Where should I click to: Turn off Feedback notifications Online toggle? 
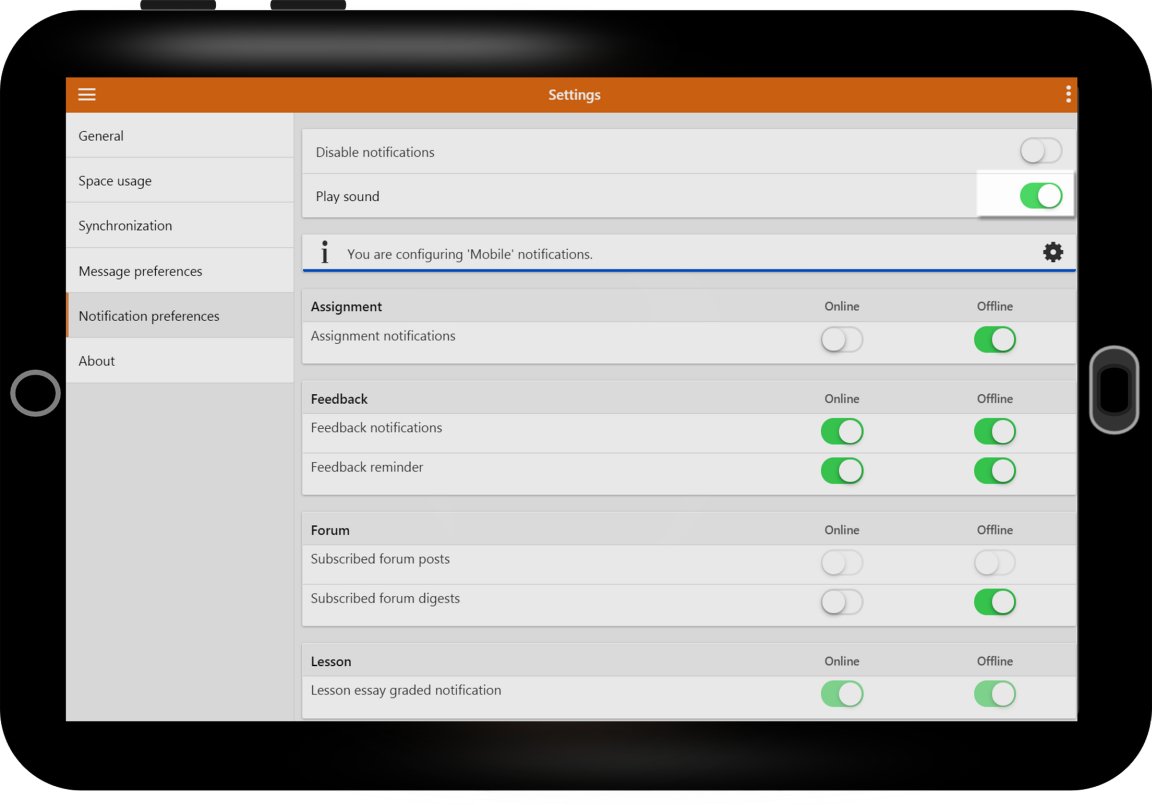click(842, 431)
